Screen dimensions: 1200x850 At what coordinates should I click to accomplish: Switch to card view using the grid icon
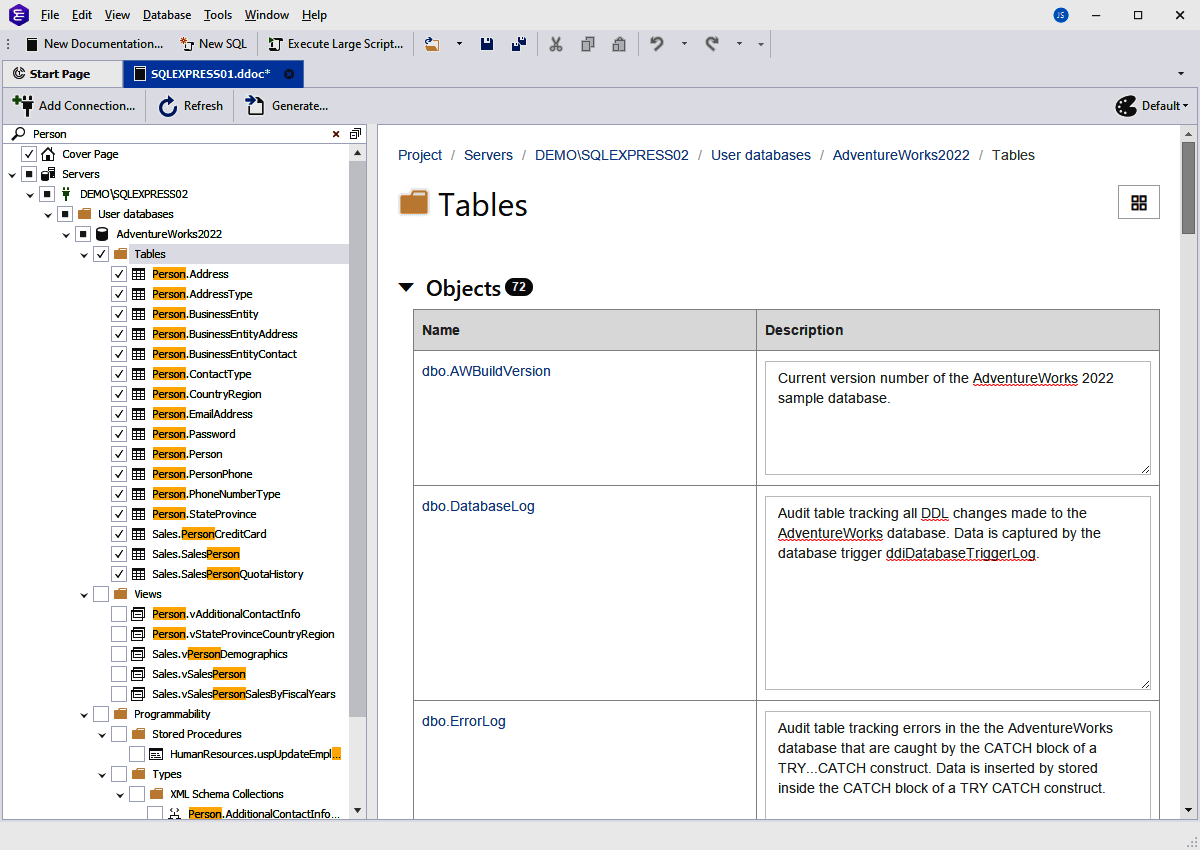click(1139, 202)
